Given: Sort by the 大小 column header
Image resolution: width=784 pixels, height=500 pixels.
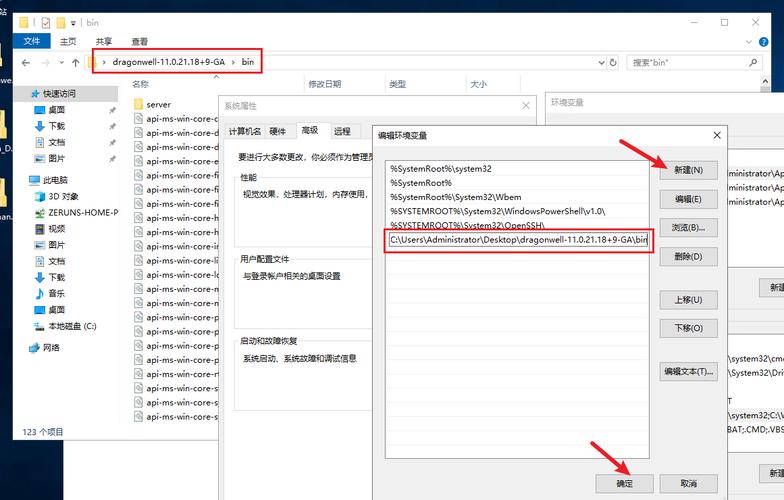Looking at the screenshot, I should 478,84.
